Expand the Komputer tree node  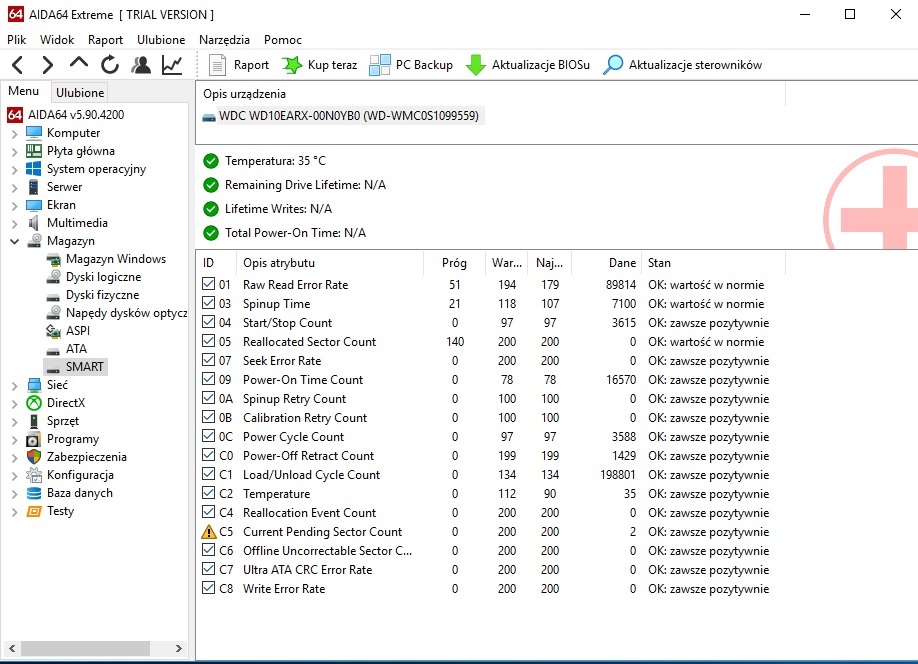tap(15, 134)
